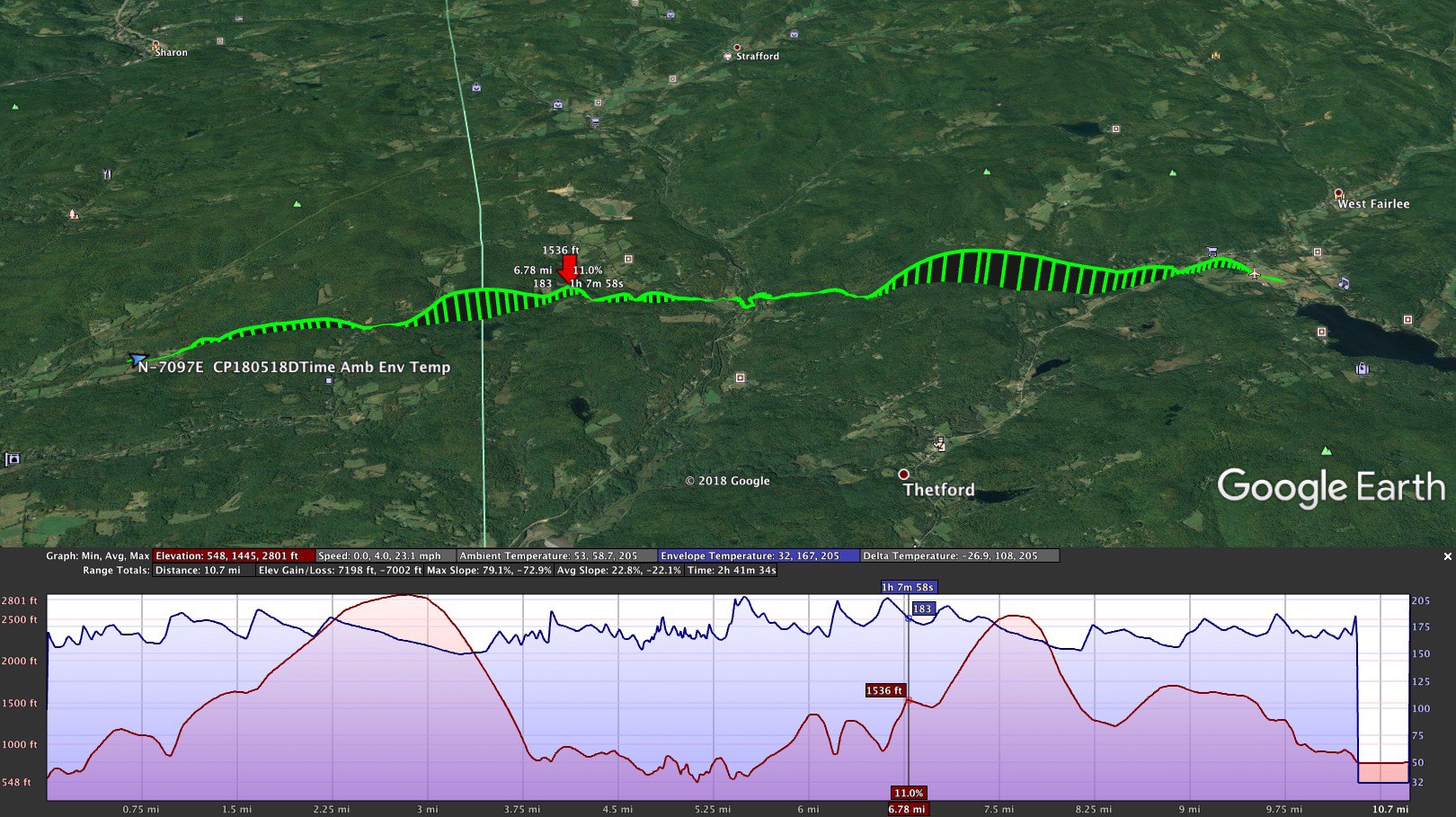Click the West Fairlee place label
The height and width of the screenshot is (817, 1456).
click(x=1372, y=204)
